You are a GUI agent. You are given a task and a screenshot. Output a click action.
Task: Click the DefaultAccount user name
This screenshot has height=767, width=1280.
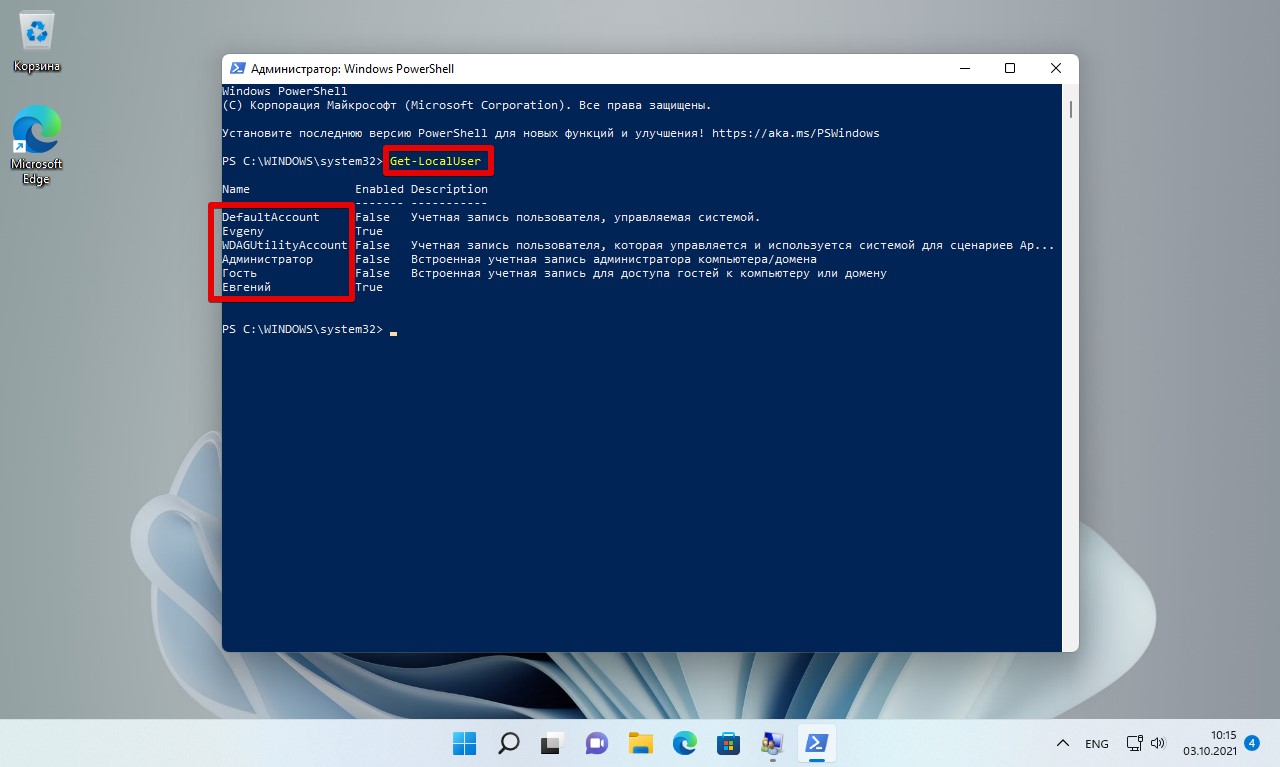(x=271, y=217)
